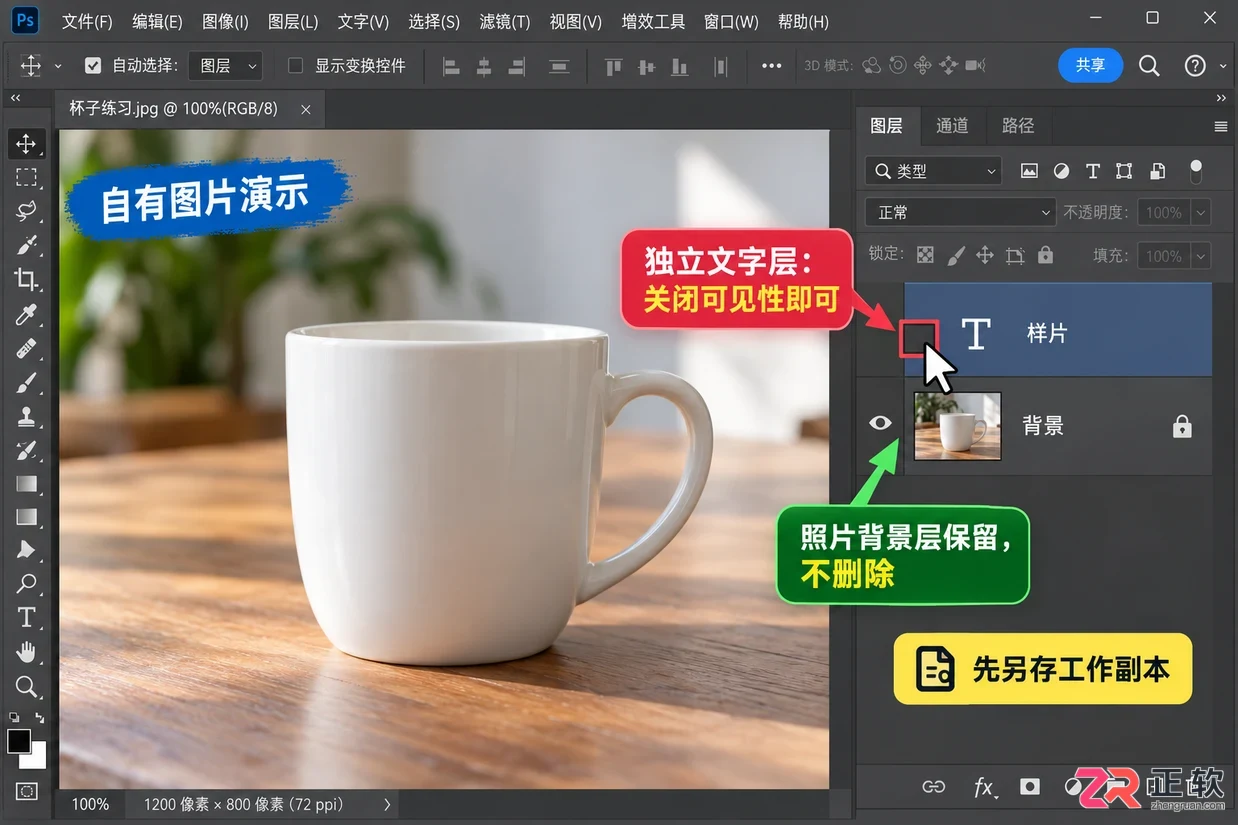Close the 杯子练习.jpg document tab

pyautogui.click(x=306, y=109)
